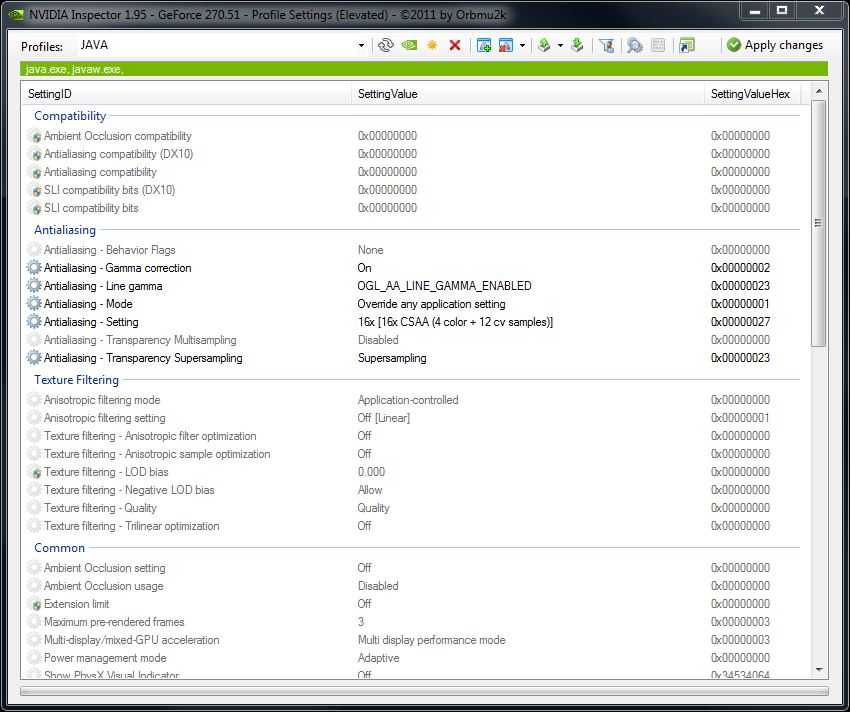Click the value 3 for Maximum pre-rendered frames
The height and width of the screenshot is (712, 850).
pyautogui.click(x=361, y=621)
